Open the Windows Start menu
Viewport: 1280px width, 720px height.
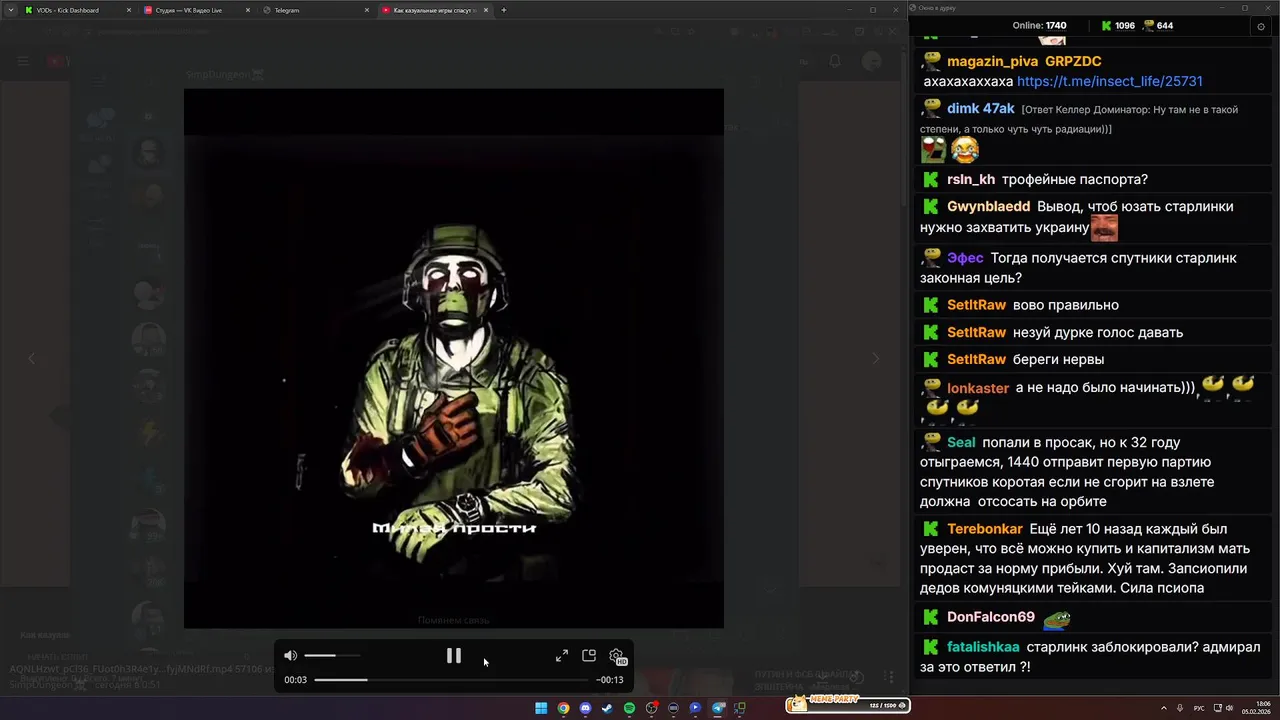[x=541, y=708]
